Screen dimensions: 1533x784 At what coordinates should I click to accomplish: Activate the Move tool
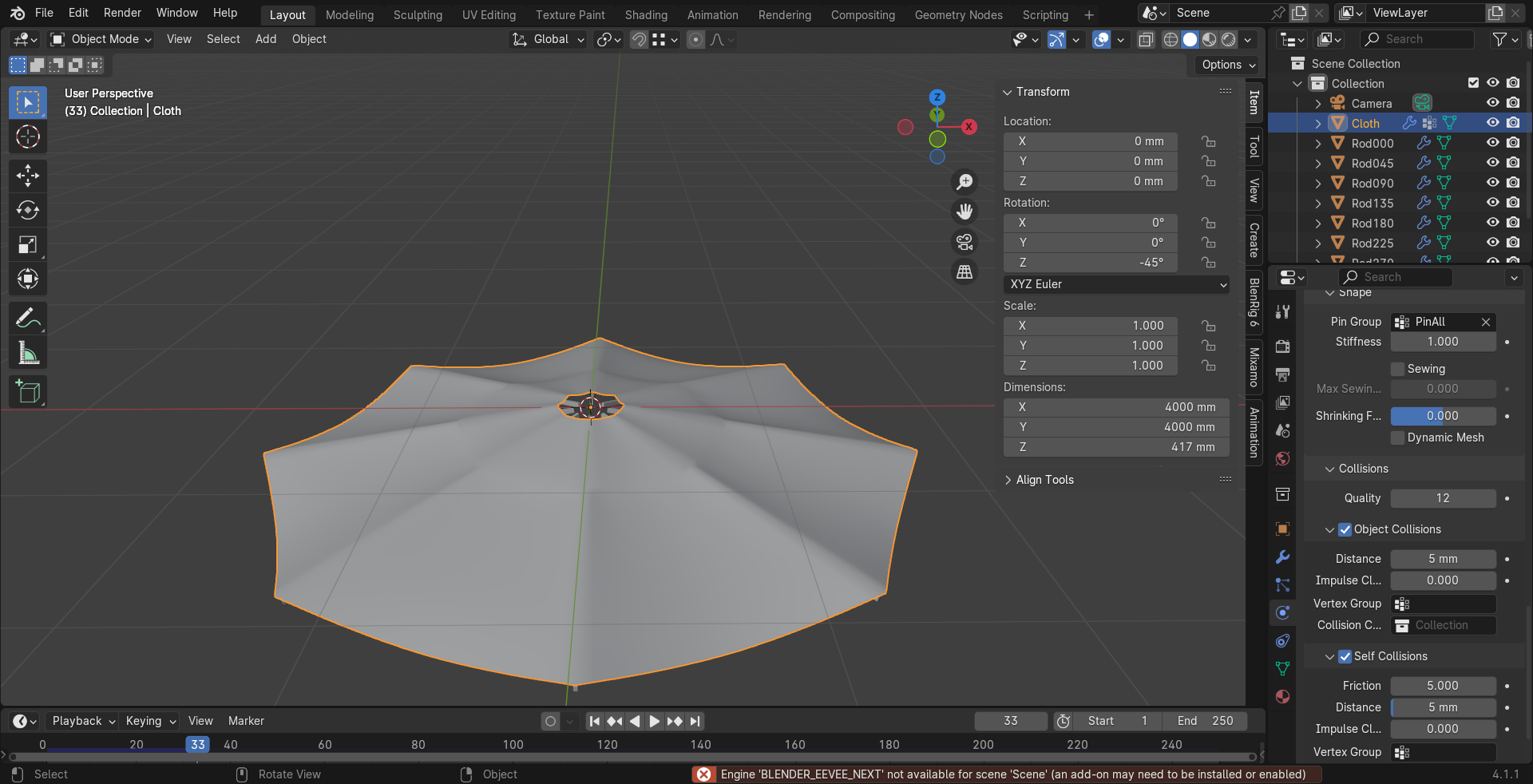[28, 176]
